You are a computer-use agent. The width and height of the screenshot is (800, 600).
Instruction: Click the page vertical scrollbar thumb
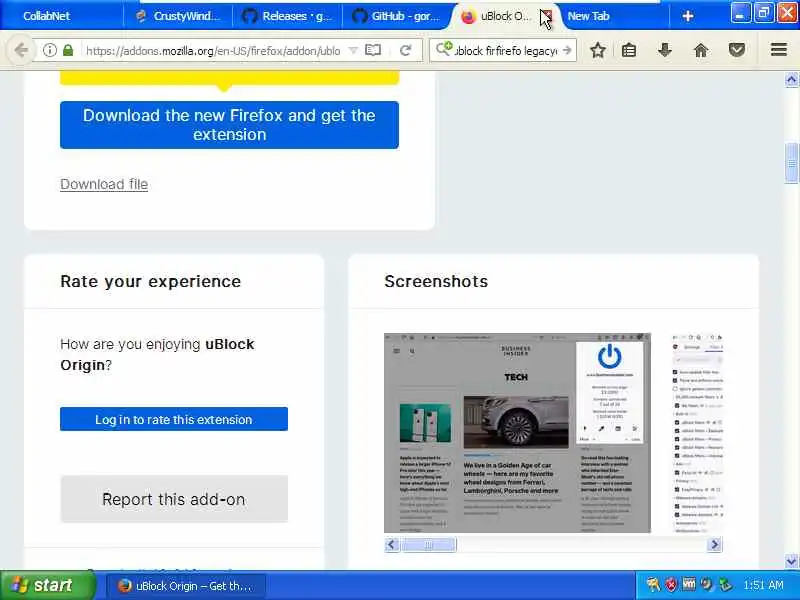(791, 163)
